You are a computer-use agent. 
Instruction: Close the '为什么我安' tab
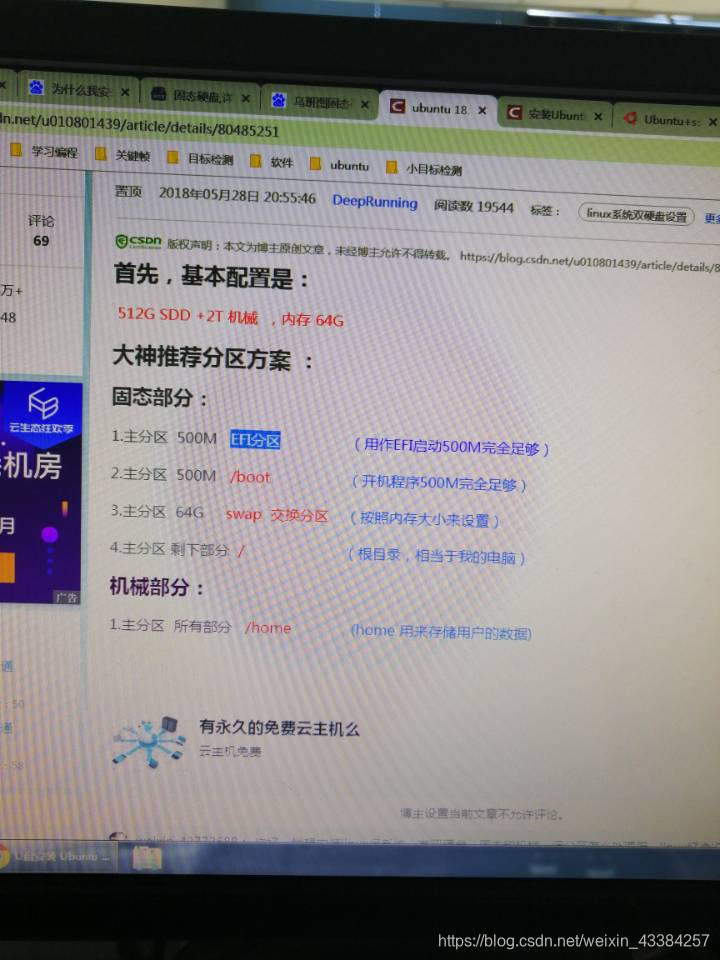click(125, 92)
